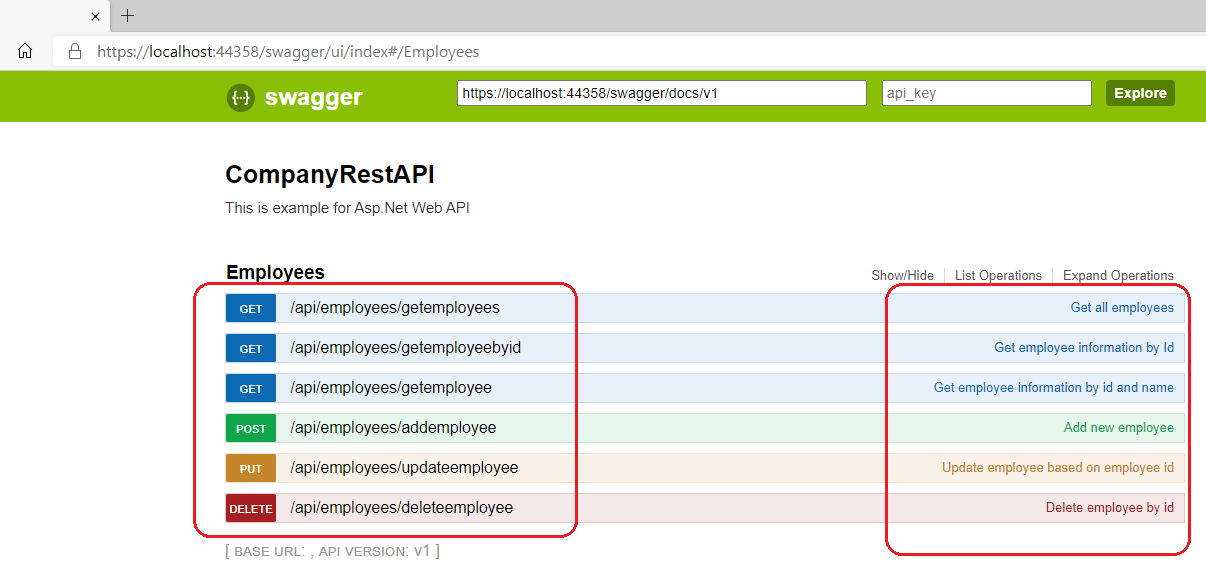Expand /api/employees/updateemployee operation
Image resolution: width=1206 pixels, height=578 pixels.
(404, 468)
